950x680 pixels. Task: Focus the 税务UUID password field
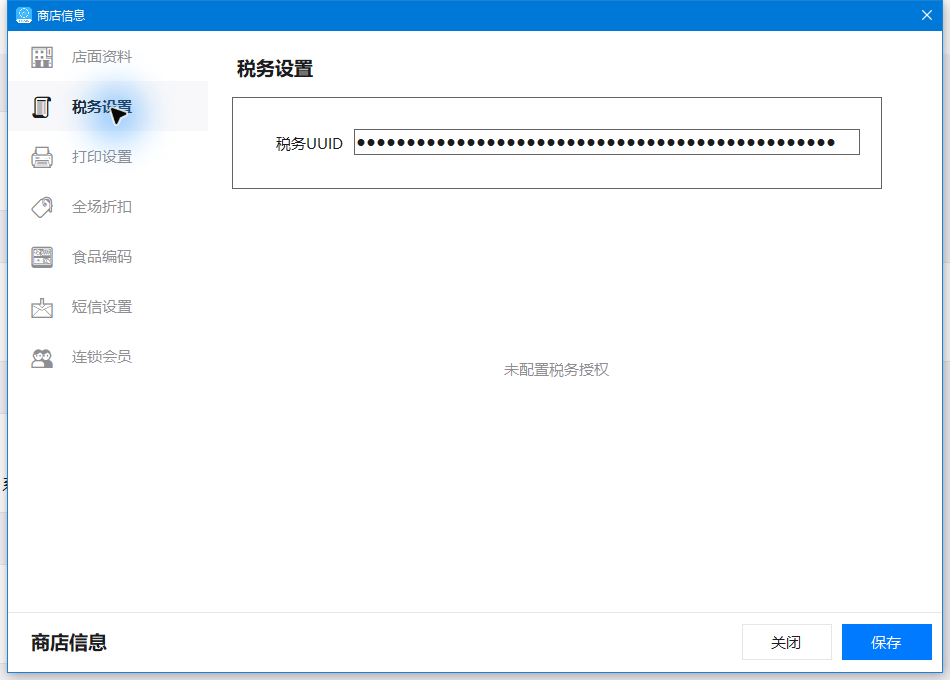pos(606,142)
